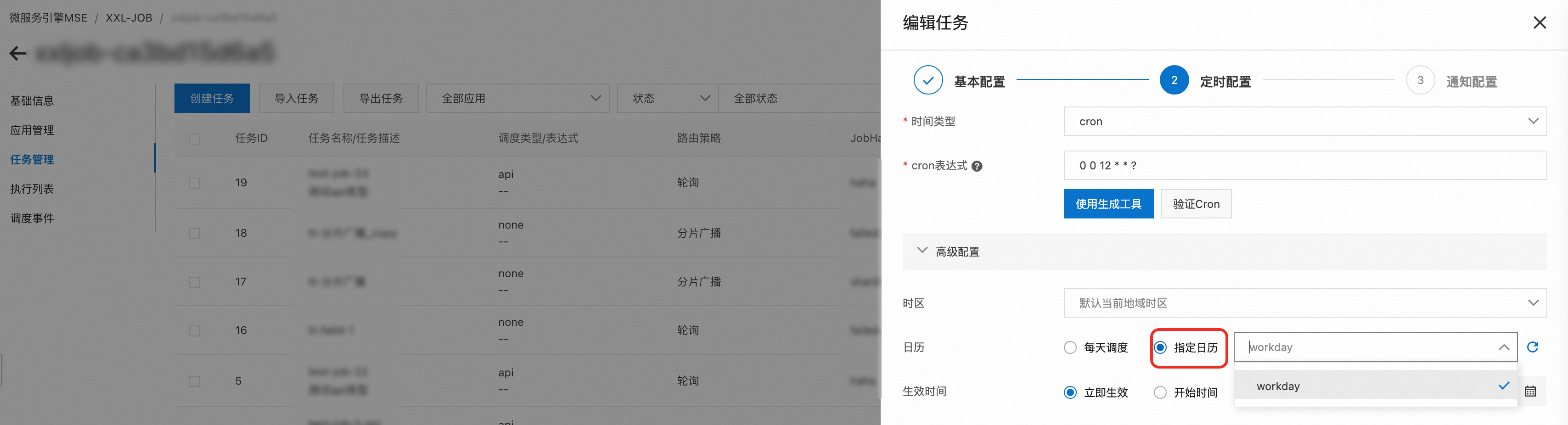The width and height of the screenshot is (1568, 425).
Task: Click 调度类型/表达式 column header
Action: 538,138
